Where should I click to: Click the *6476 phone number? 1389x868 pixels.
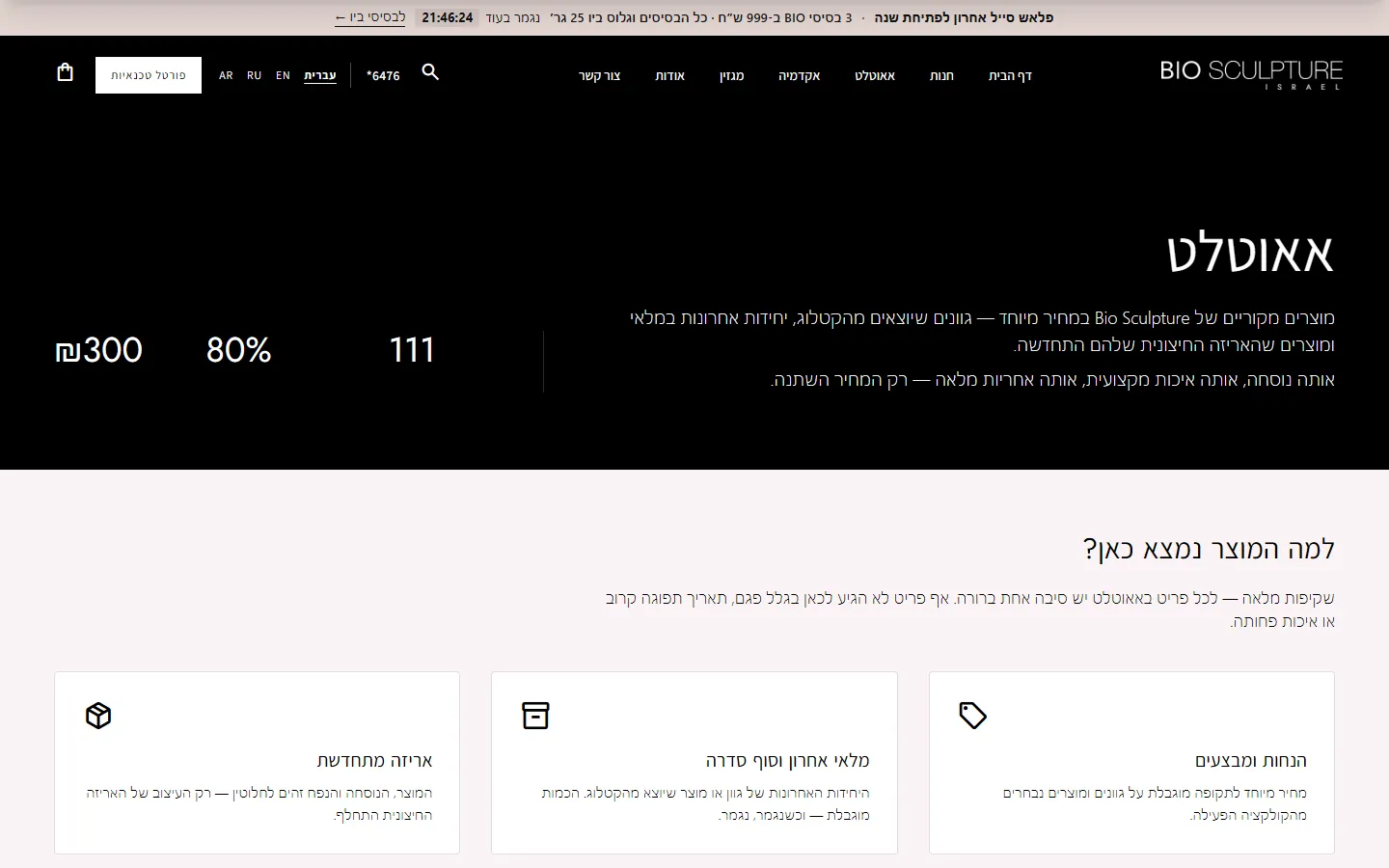pos(383,75)
